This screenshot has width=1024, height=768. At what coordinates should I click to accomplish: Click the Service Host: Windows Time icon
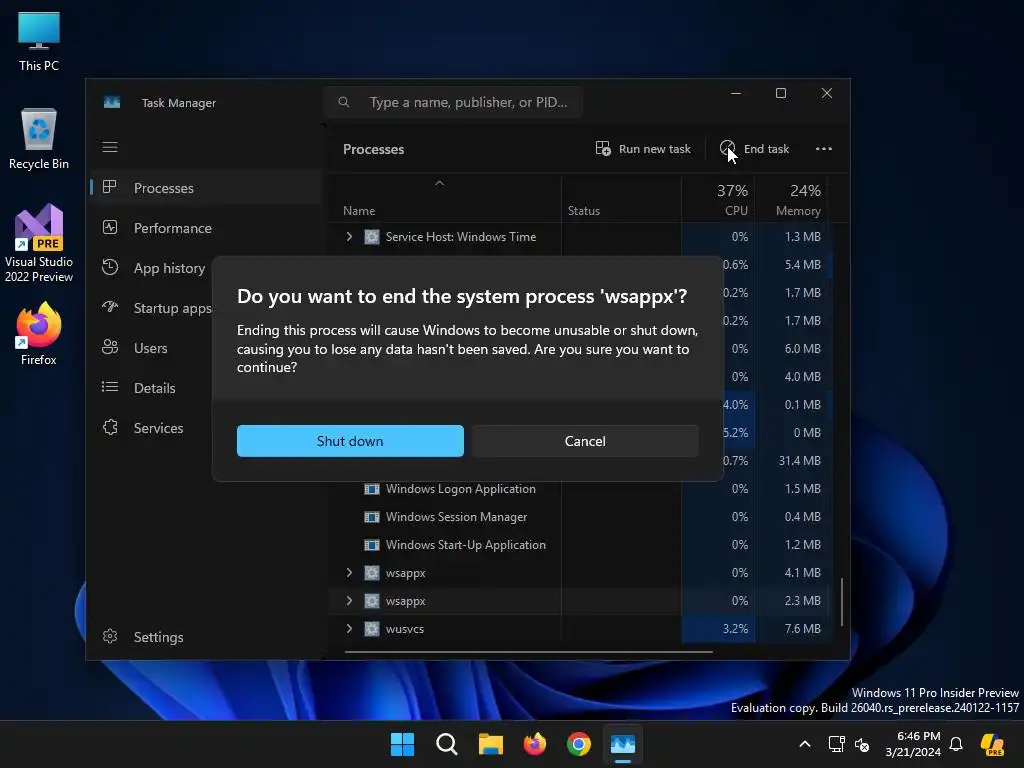pos(372,236)
